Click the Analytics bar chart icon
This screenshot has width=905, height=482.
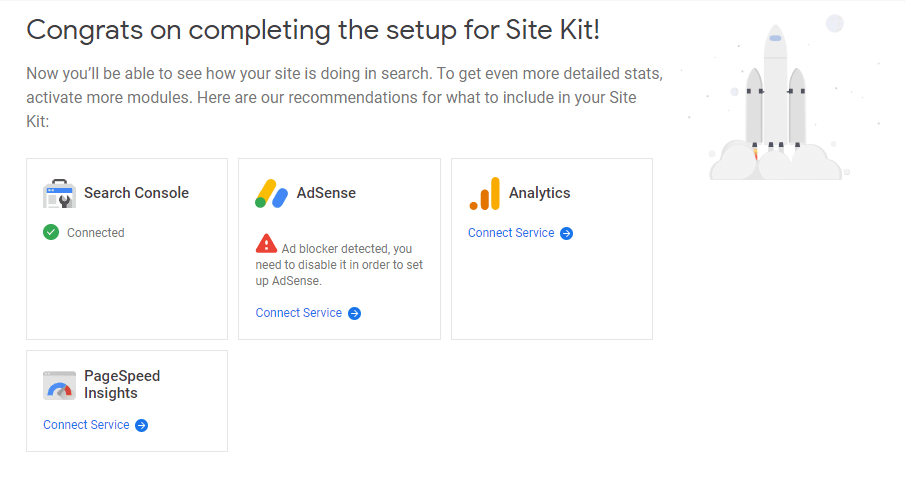click(x=484, y=193)
